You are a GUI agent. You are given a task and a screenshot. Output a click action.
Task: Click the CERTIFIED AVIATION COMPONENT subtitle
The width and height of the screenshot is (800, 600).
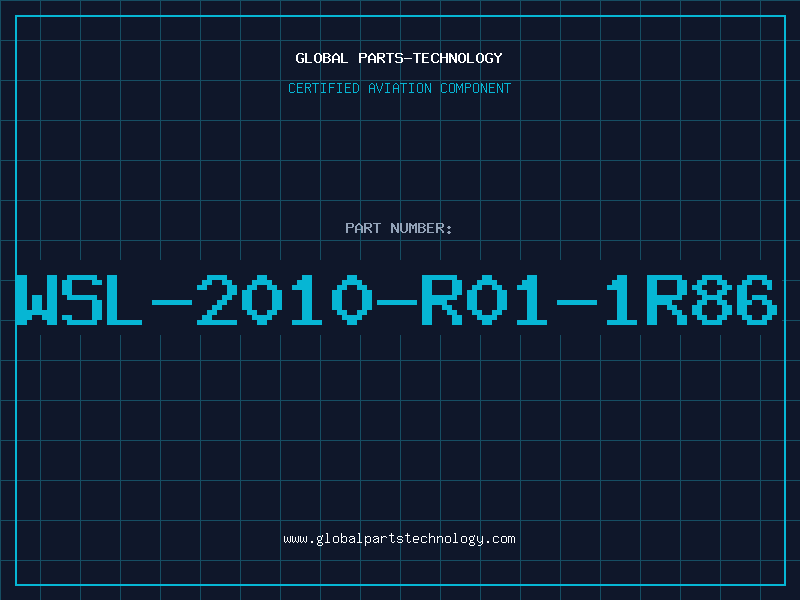coord(399,88)
